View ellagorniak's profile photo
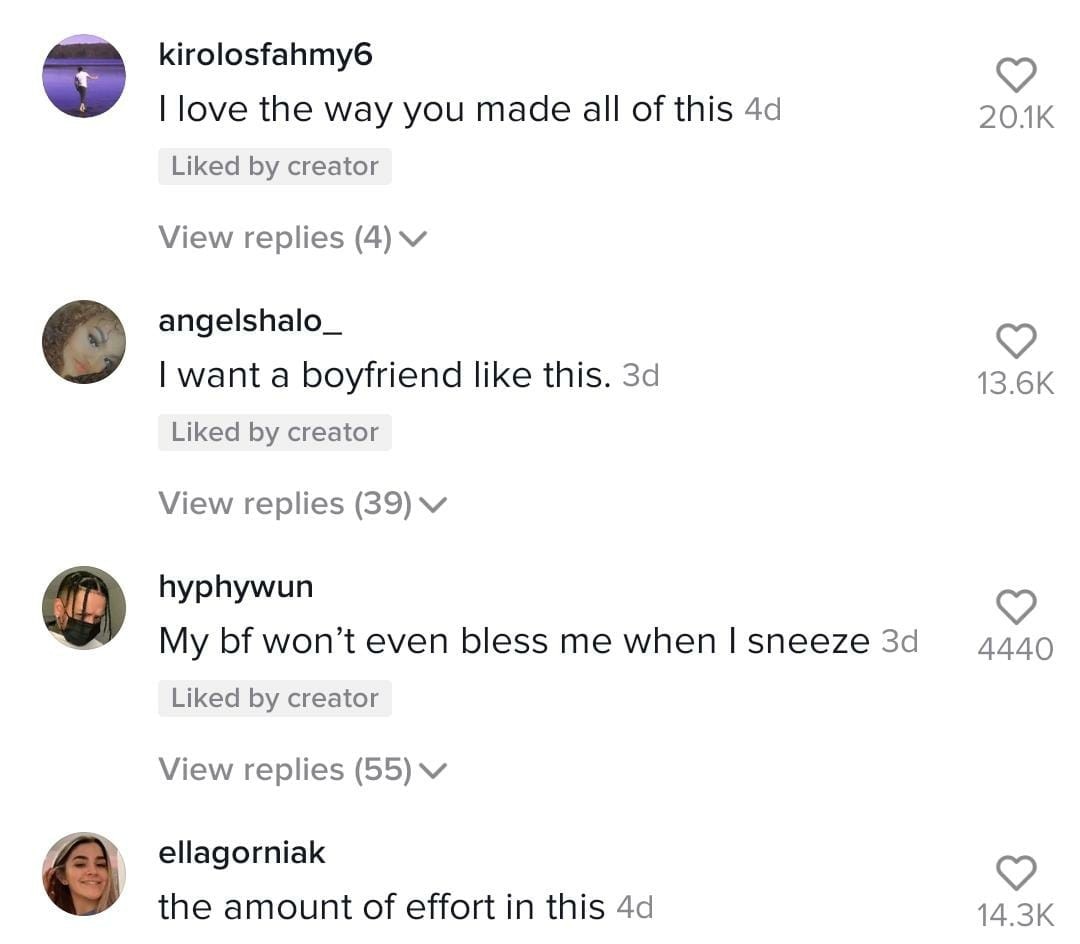This screenshot has height=944, width=1080. point(84,873)
